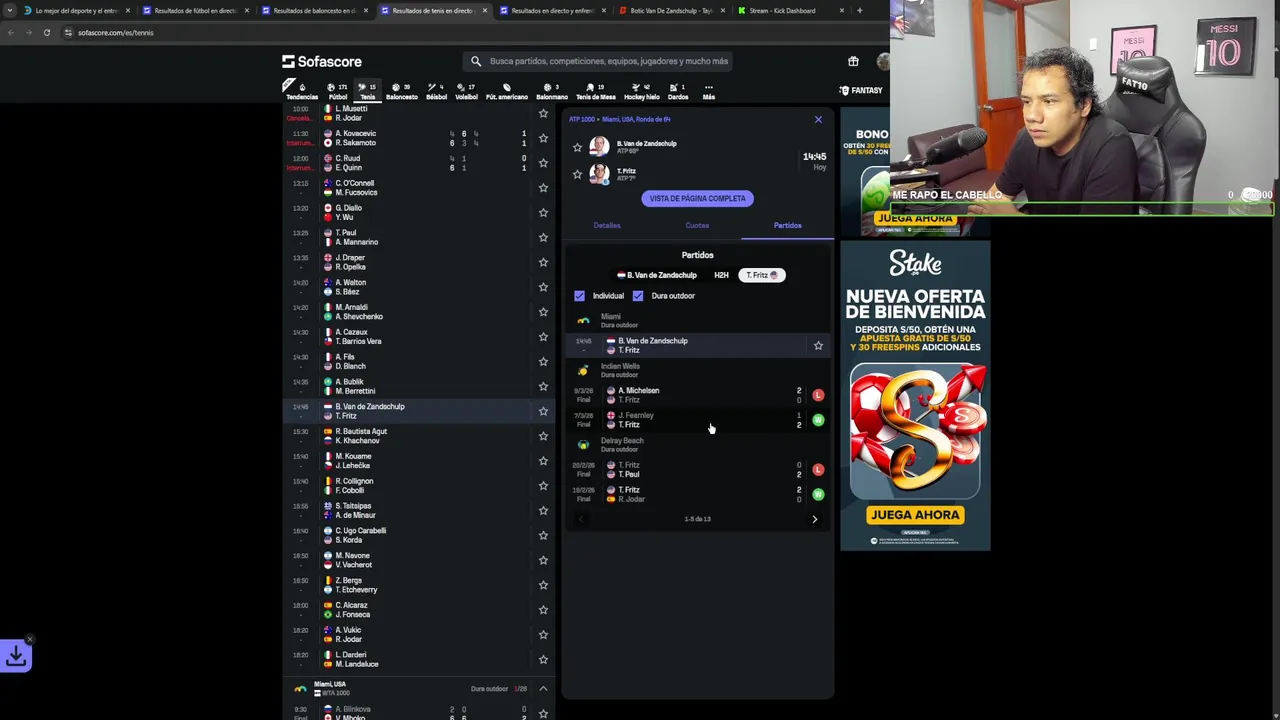The image size is (1280, 720).
Task: Favorite player B. Van de Zandschulp star
Action: (577, 148)
